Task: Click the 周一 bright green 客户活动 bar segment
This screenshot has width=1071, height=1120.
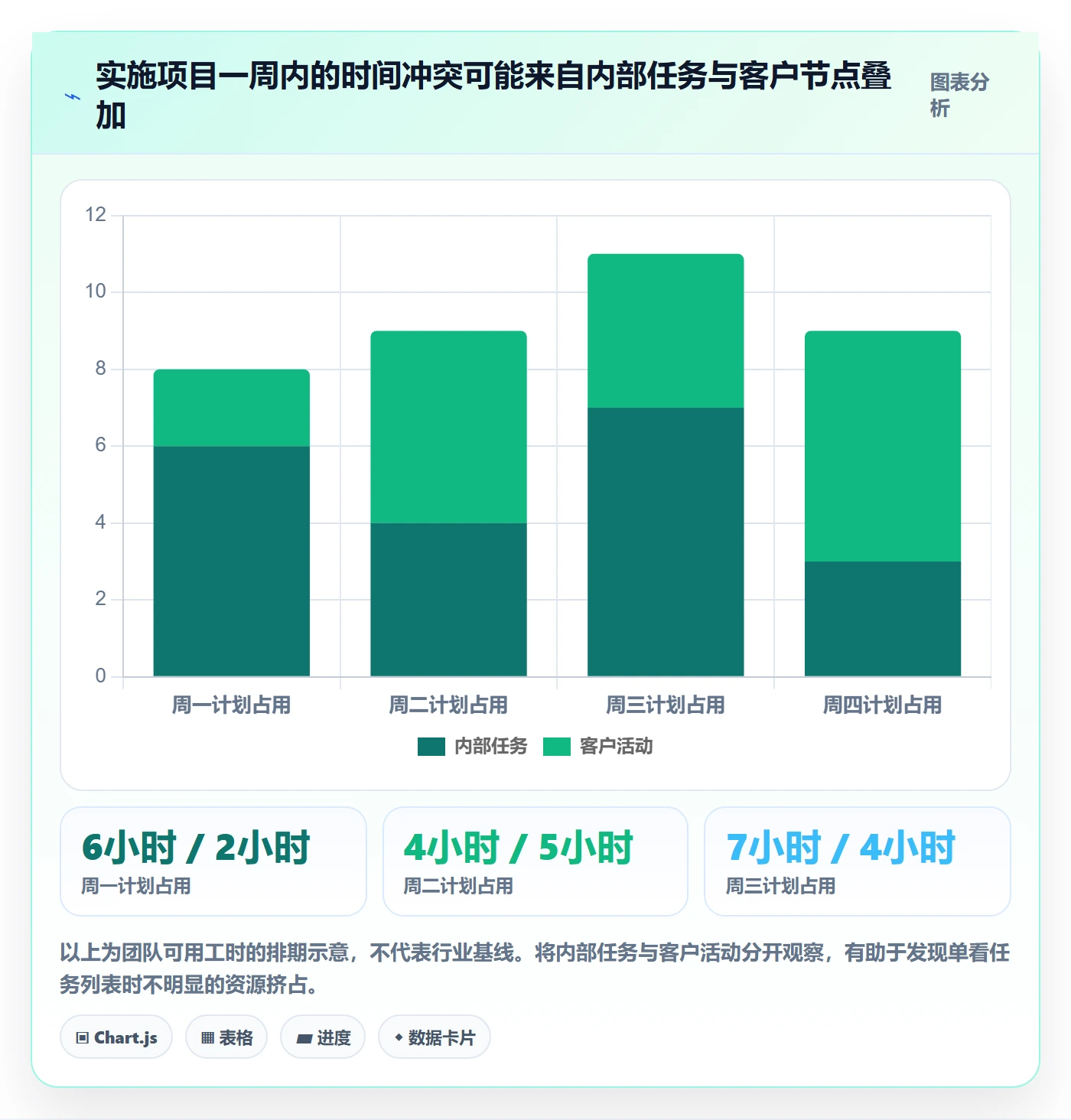Action: [x=232, y=408]
